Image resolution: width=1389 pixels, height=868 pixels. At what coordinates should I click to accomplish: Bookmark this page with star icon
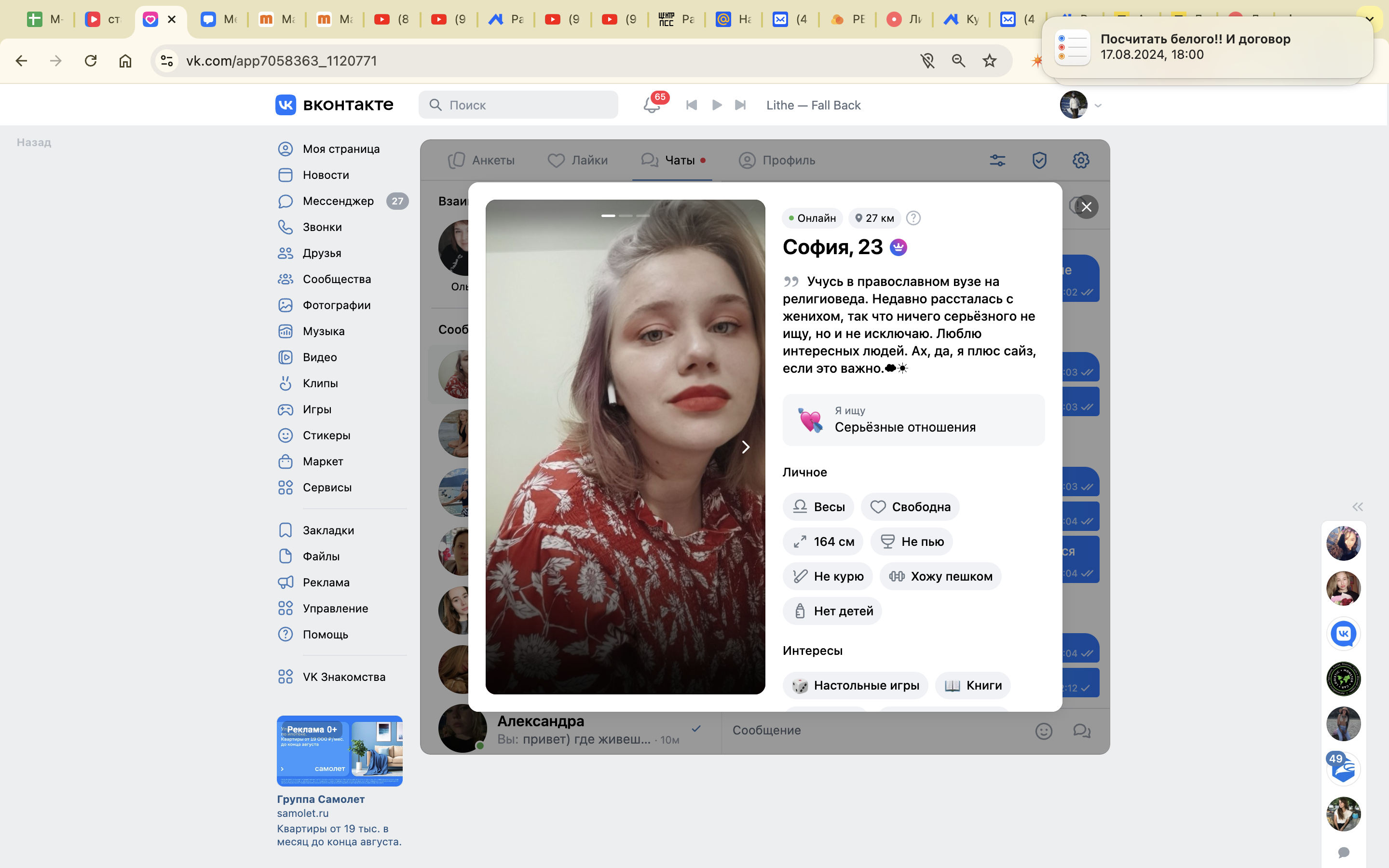point(990,60)
